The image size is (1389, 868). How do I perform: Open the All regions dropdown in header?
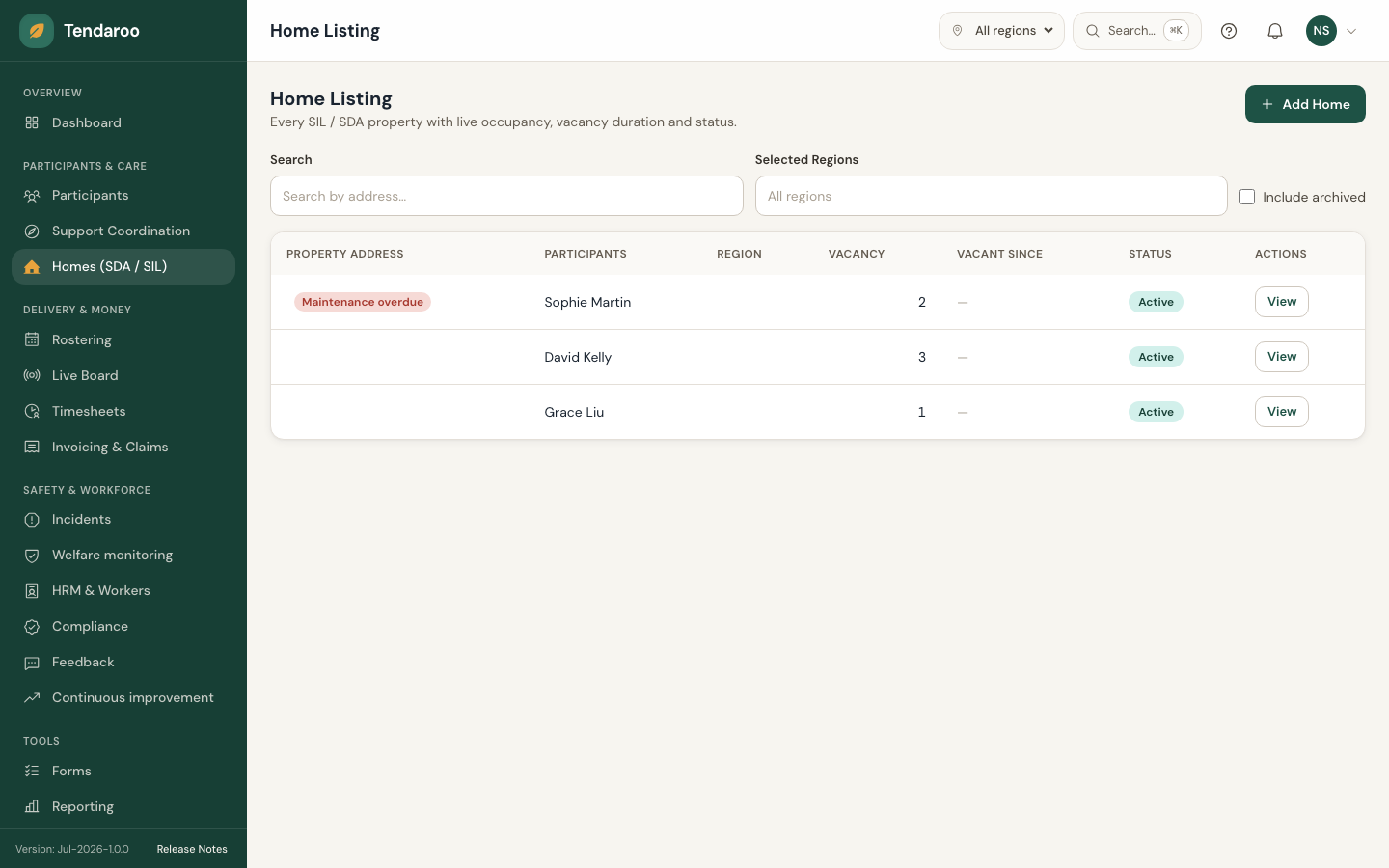1001,31
